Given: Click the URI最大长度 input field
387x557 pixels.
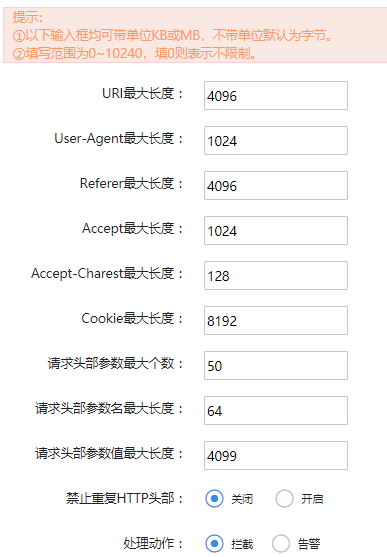Looking at the screenshot, I should [276, 96].
